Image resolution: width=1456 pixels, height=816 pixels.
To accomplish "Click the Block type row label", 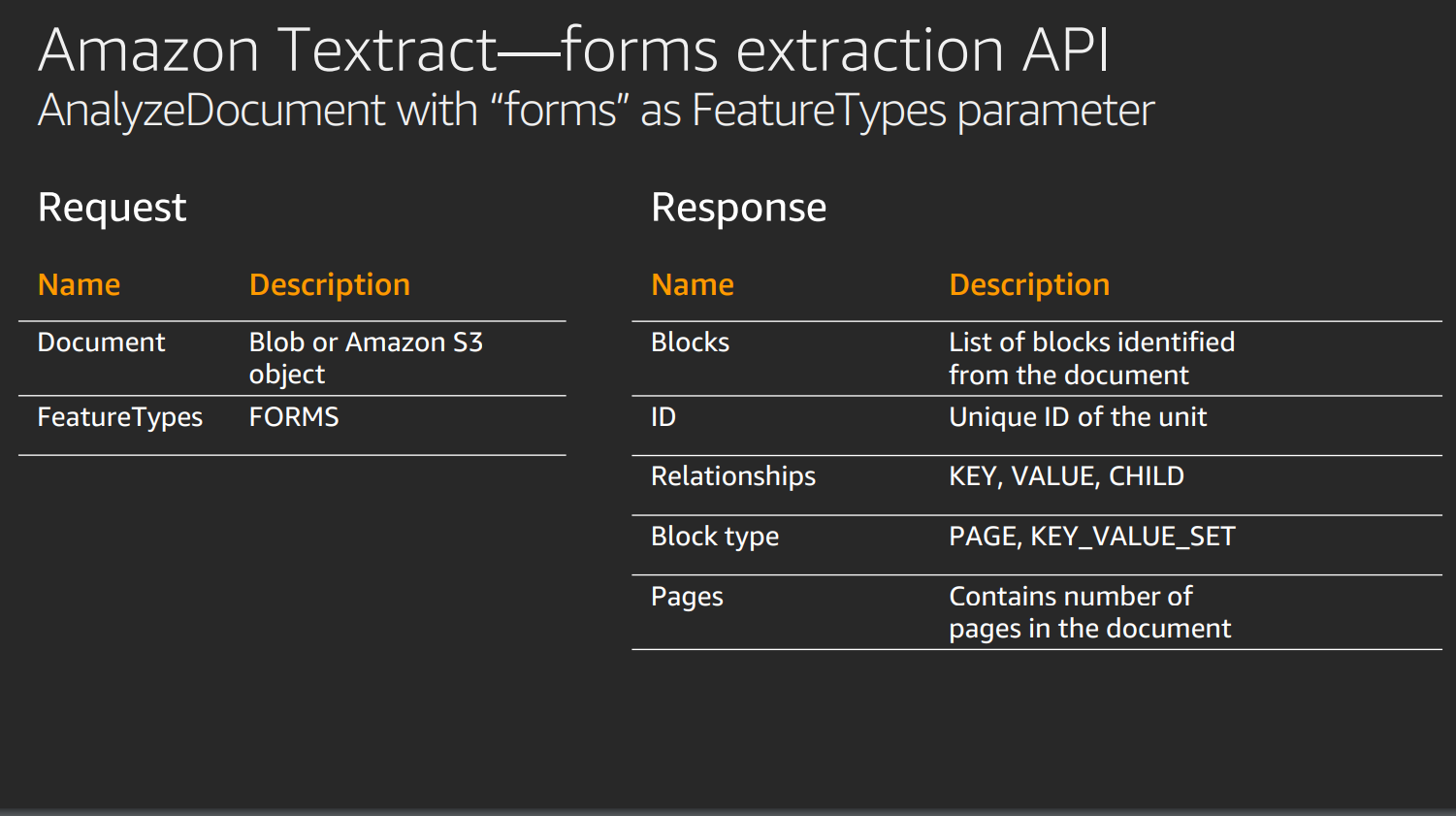I will tap(715, 537).
